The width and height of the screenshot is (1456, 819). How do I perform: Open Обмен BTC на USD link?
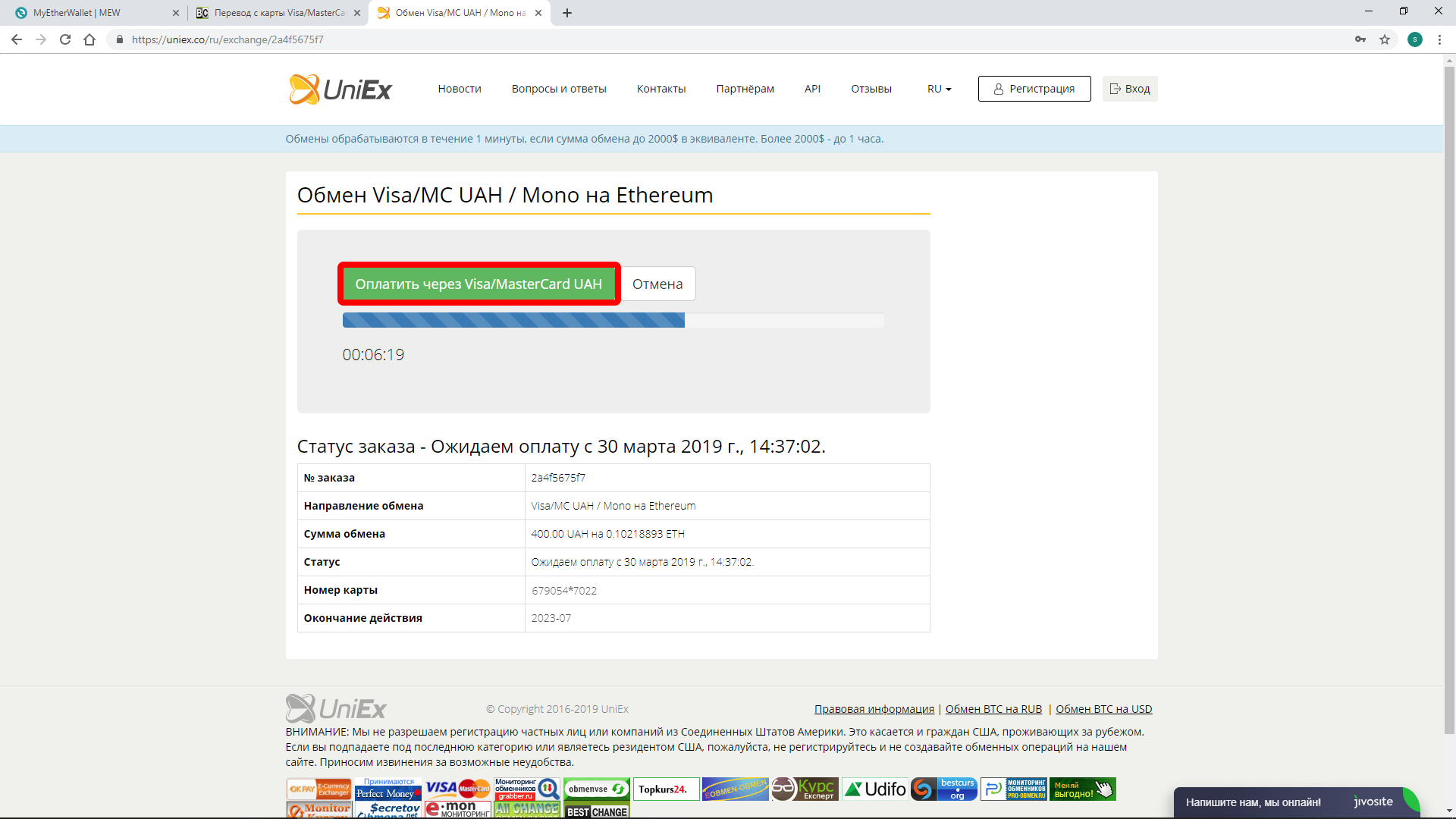tap(1104, 709)
